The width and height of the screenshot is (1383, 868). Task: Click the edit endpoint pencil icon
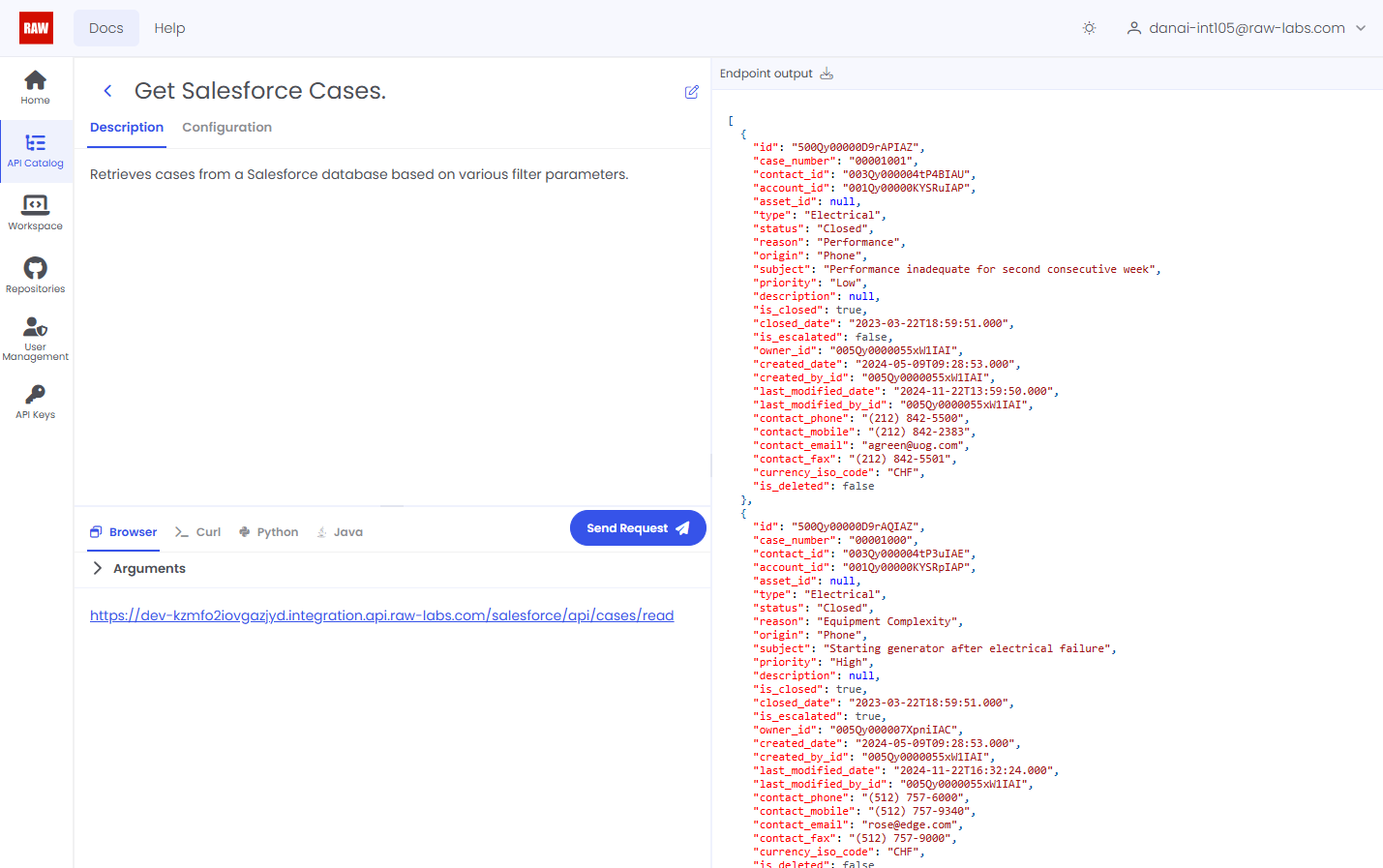coord(691,92)
